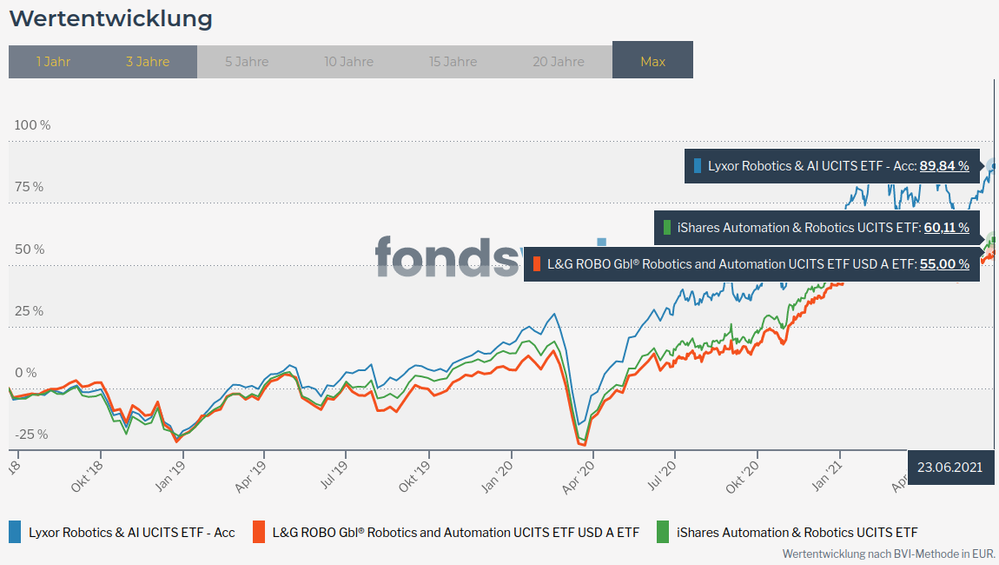Click the 23.06.2021 date marker
999x565 pixels.
tap(951, 466)
